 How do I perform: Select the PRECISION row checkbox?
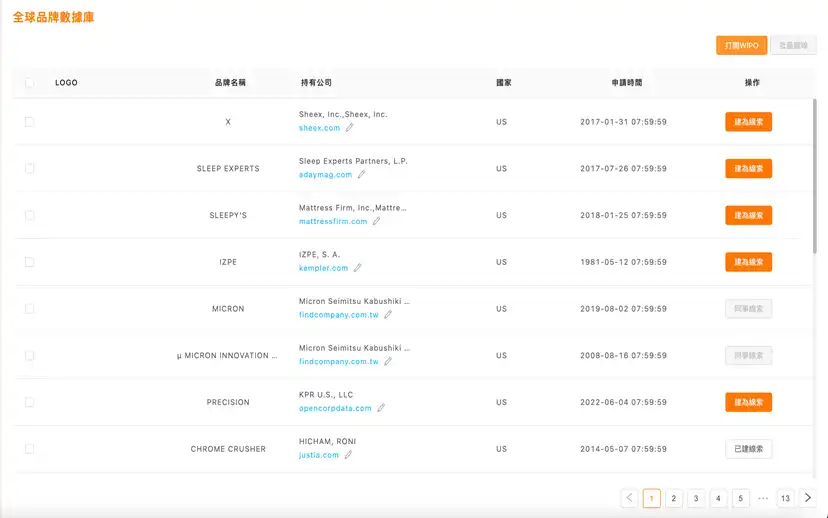tap(30, 402)
